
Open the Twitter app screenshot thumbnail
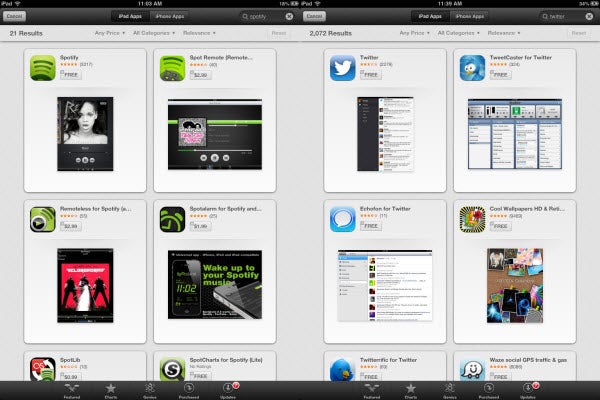(x=385, y=134)
